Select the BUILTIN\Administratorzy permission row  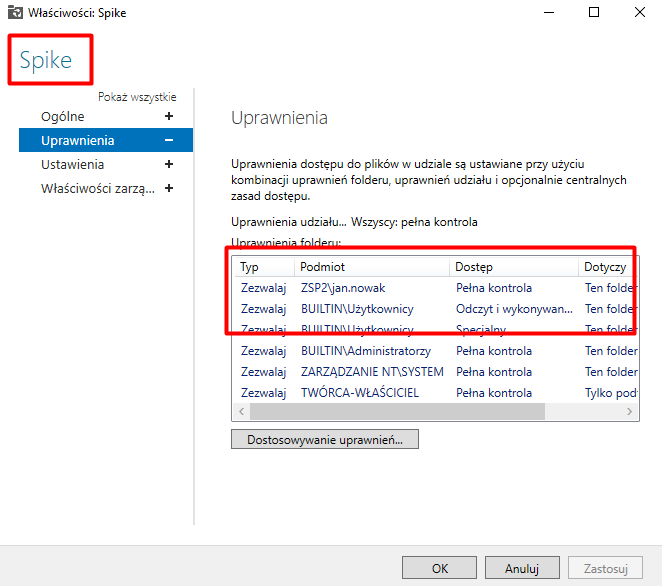[x=365, y=351]
